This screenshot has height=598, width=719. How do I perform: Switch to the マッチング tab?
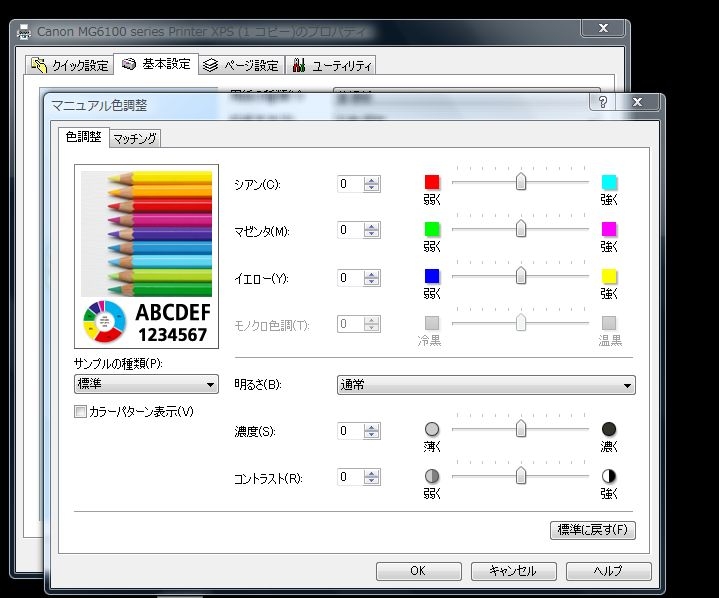tap(135, 138)
